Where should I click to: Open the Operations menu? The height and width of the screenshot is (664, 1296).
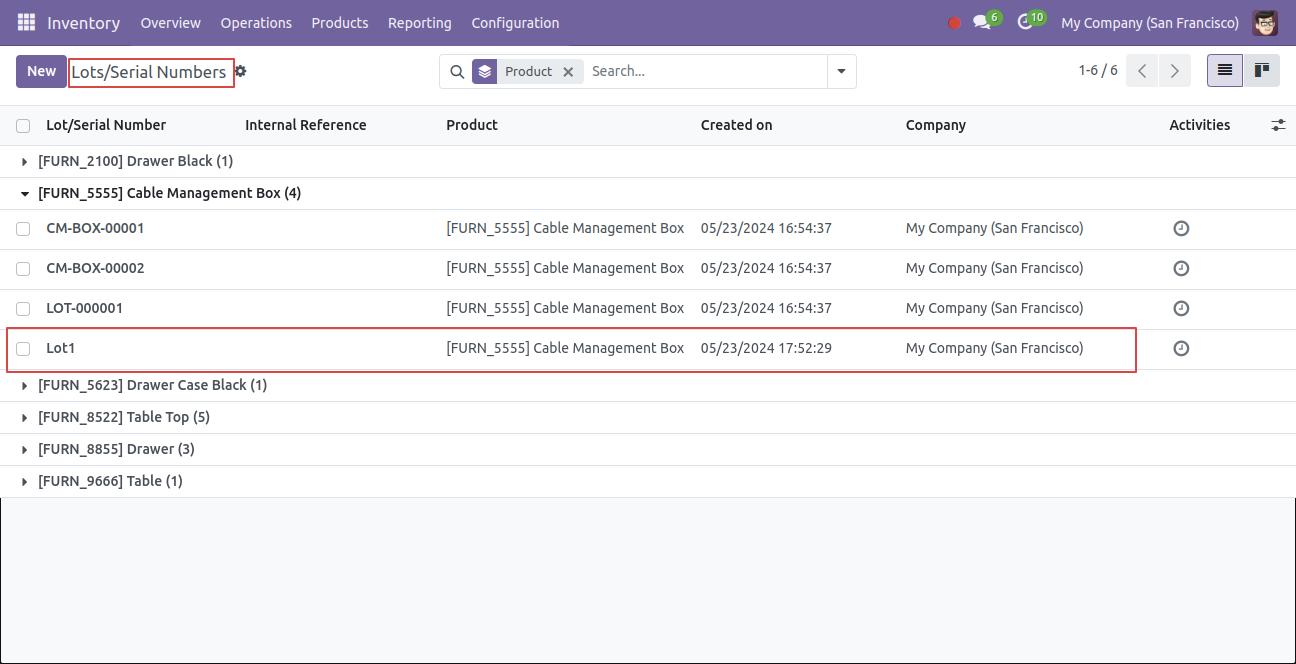(256, 23)
